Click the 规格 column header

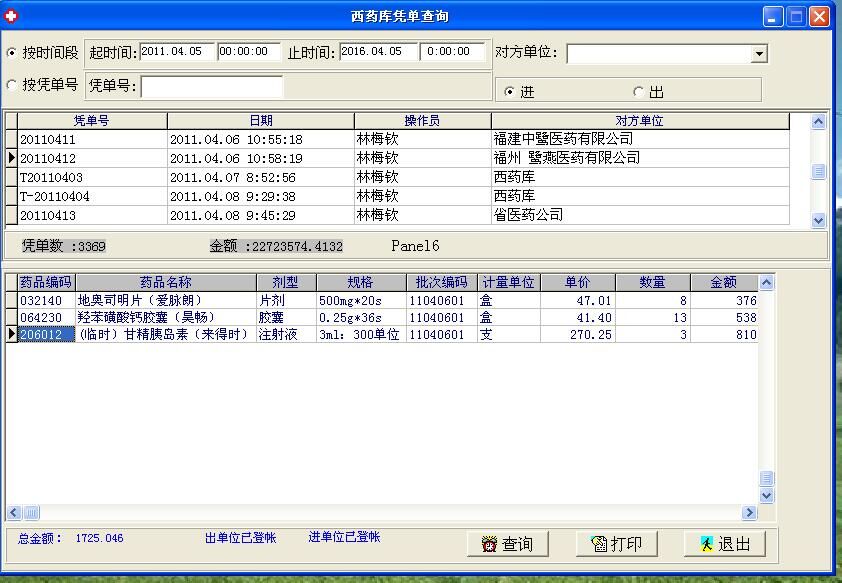click(x=361, y=282)
